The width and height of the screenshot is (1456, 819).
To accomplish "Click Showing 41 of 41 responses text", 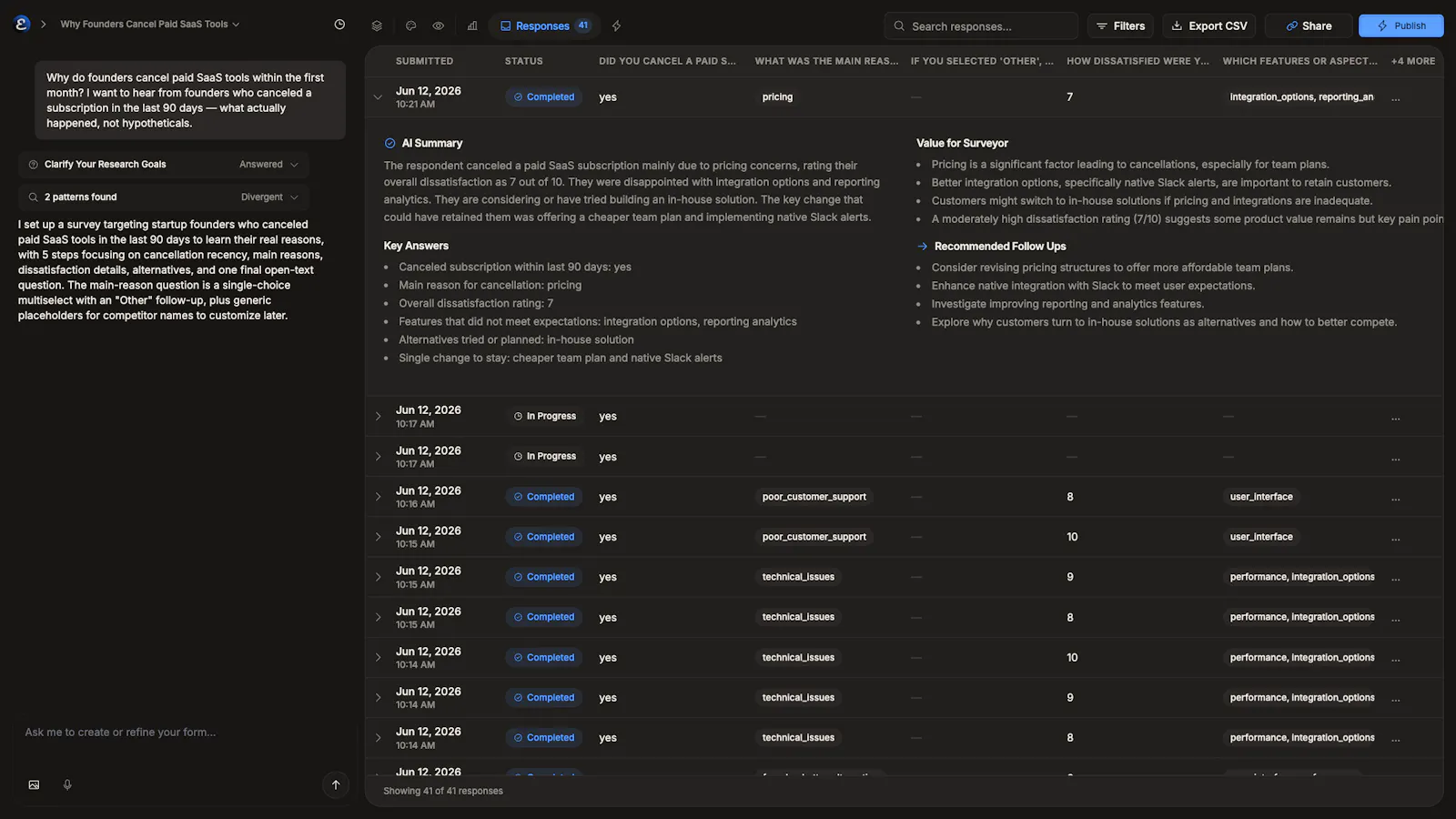I will (443, 791).
